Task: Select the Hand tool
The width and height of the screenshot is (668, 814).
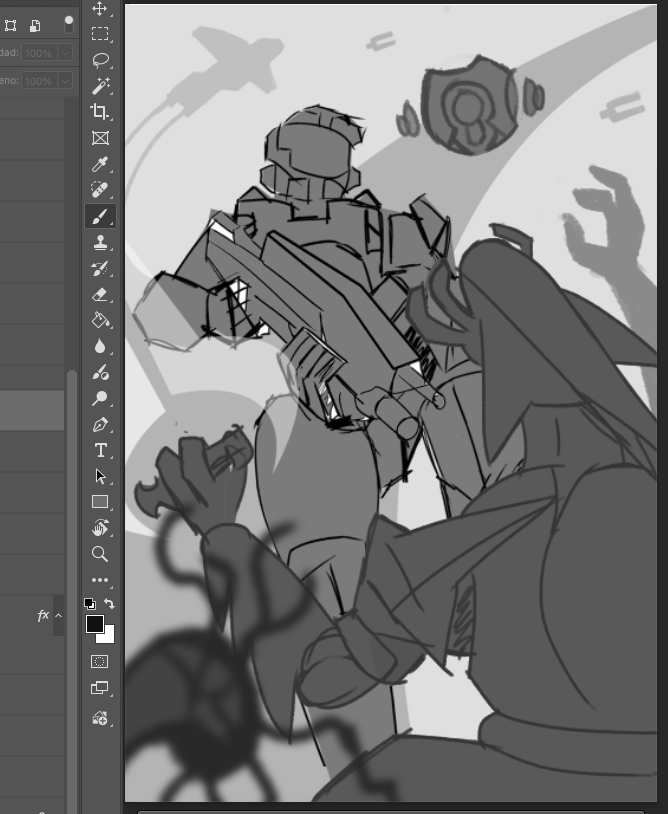Action: pos(100,528)
